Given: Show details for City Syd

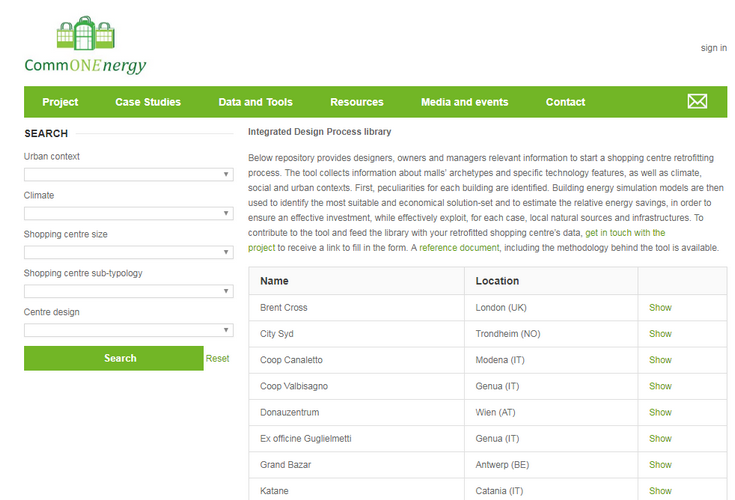Looking at the screenshot, I should tap(660, 334).
